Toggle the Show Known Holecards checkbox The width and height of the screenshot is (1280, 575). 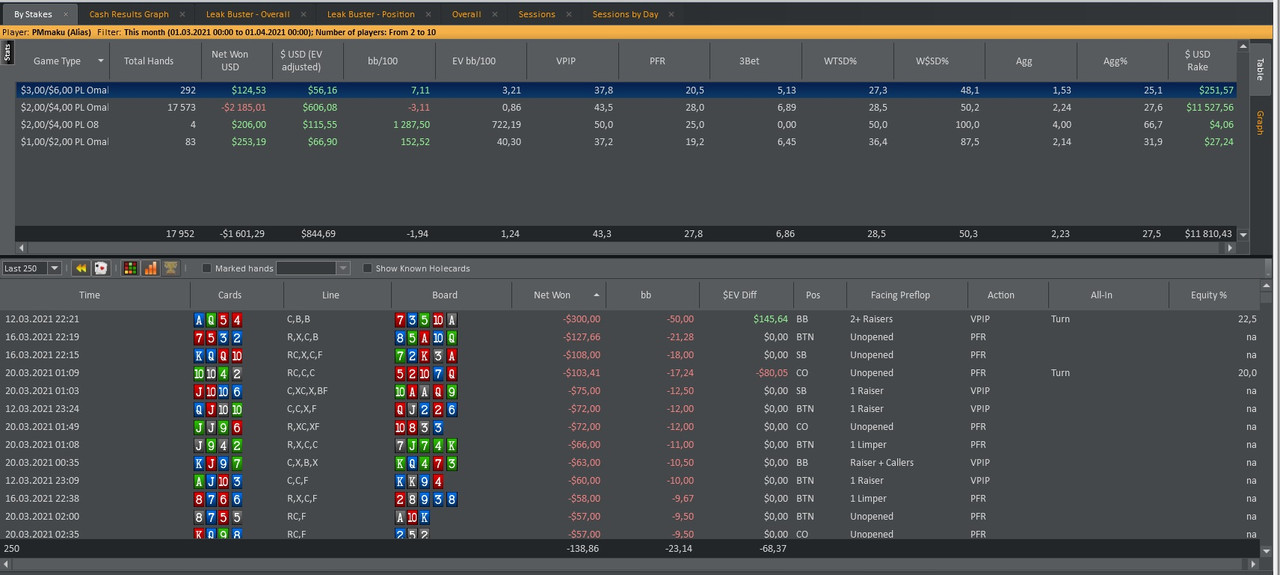click(367, 269)
